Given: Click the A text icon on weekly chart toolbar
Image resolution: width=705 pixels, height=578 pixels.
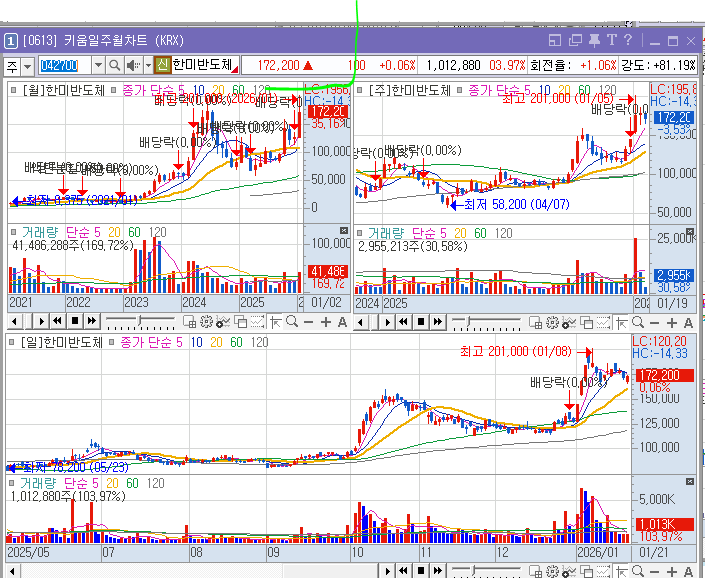Looking at the screenshot, I should coord(688,323).
